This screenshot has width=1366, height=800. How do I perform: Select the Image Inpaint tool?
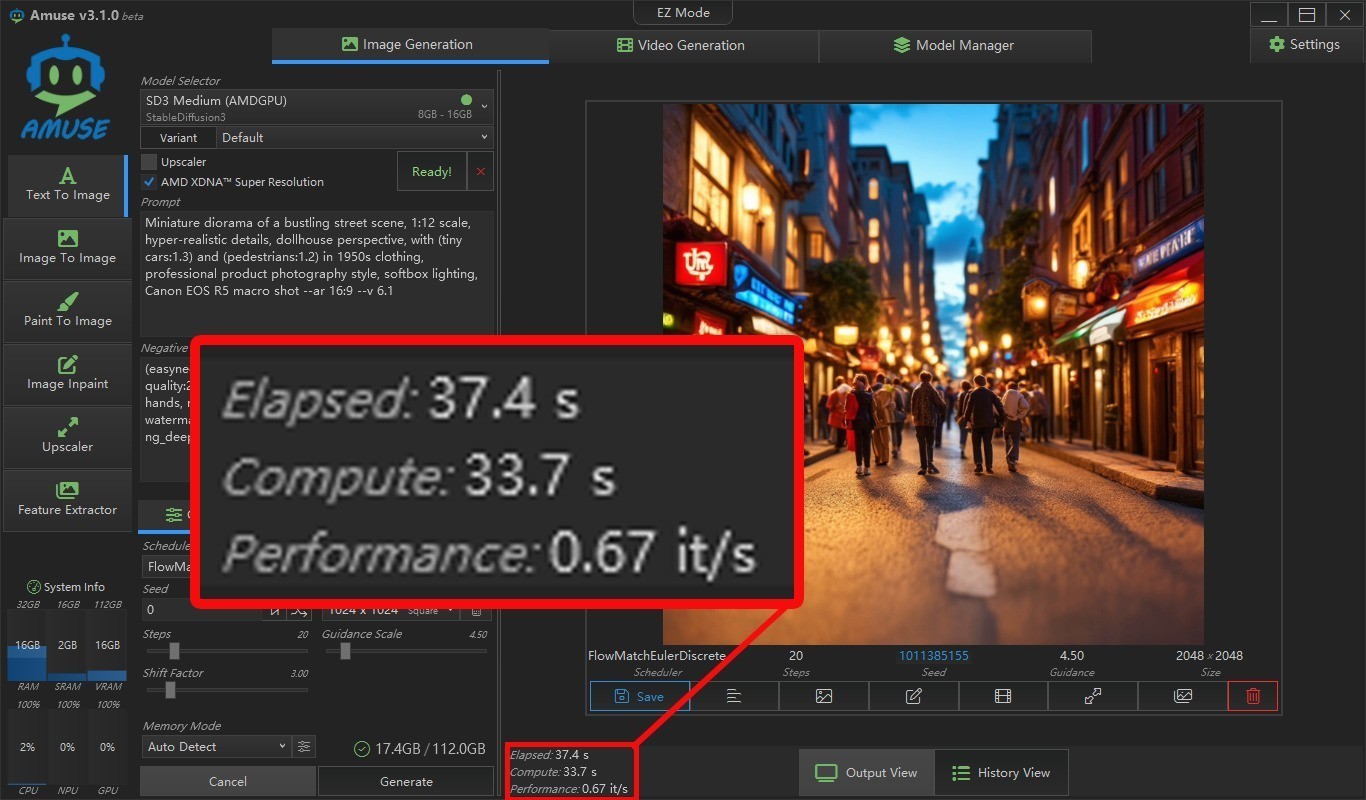68,374
